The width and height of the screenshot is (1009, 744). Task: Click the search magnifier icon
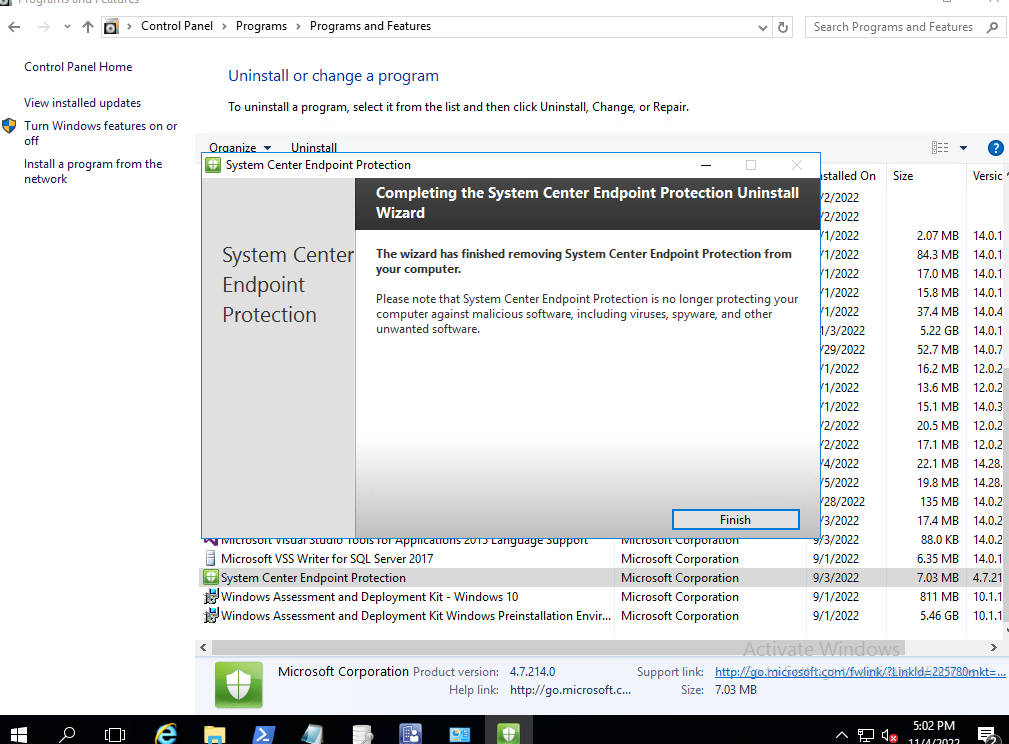pos(993,27)
